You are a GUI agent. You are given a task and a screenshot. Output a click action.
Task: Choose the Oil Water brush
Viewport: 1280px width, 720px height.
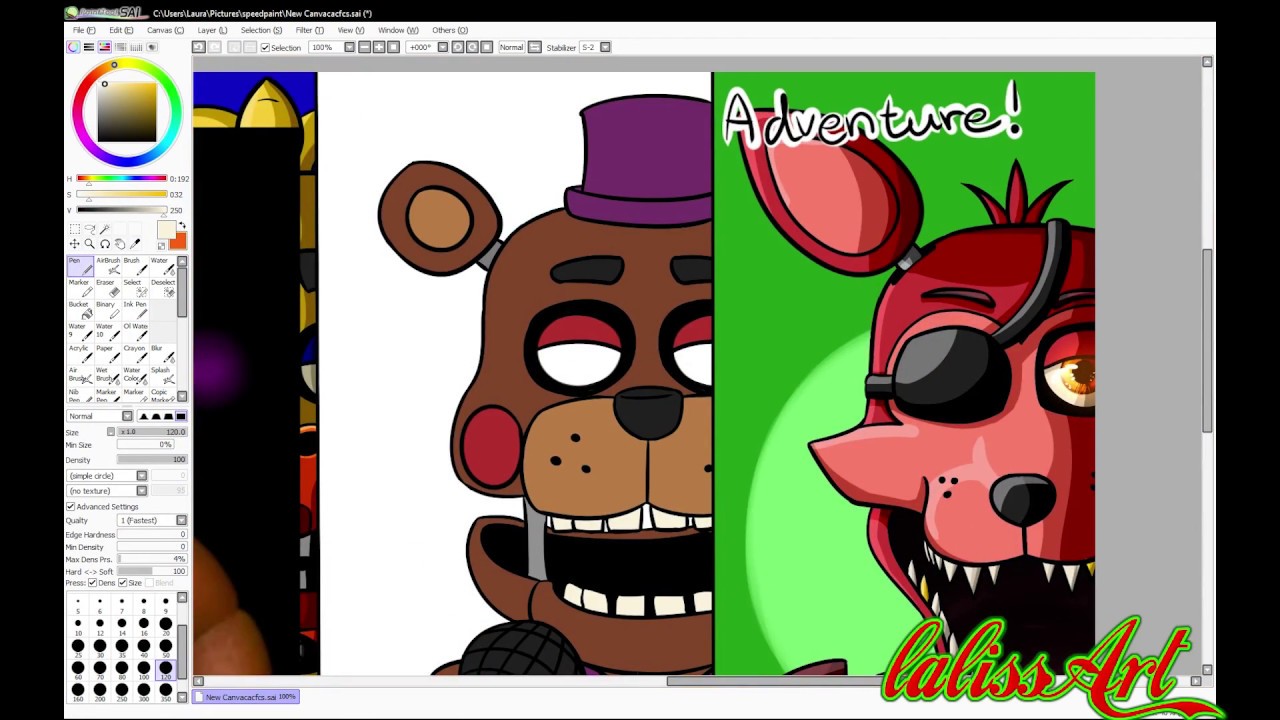click(135, 333)
